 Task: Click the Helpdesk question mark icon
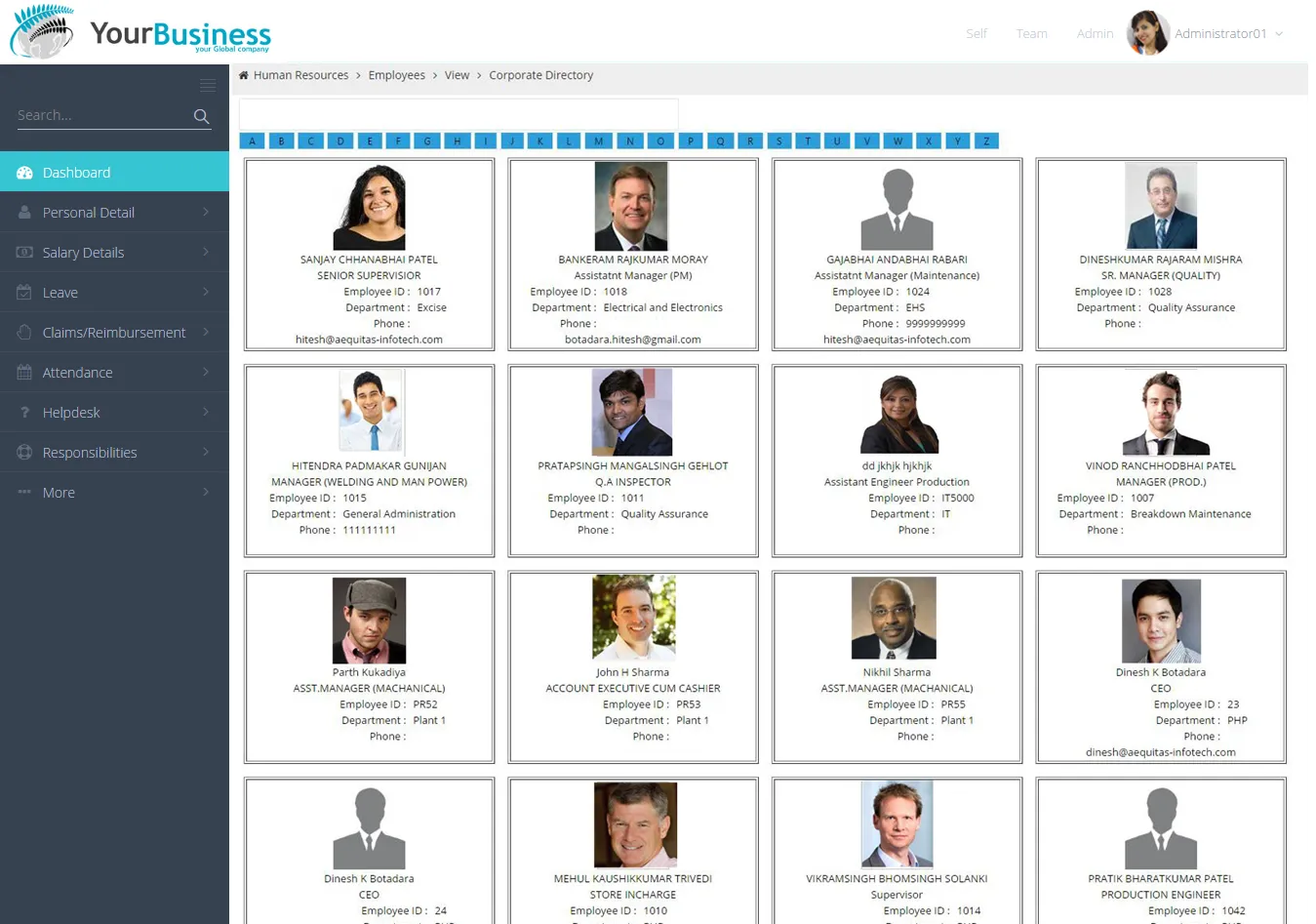[24, 413]
